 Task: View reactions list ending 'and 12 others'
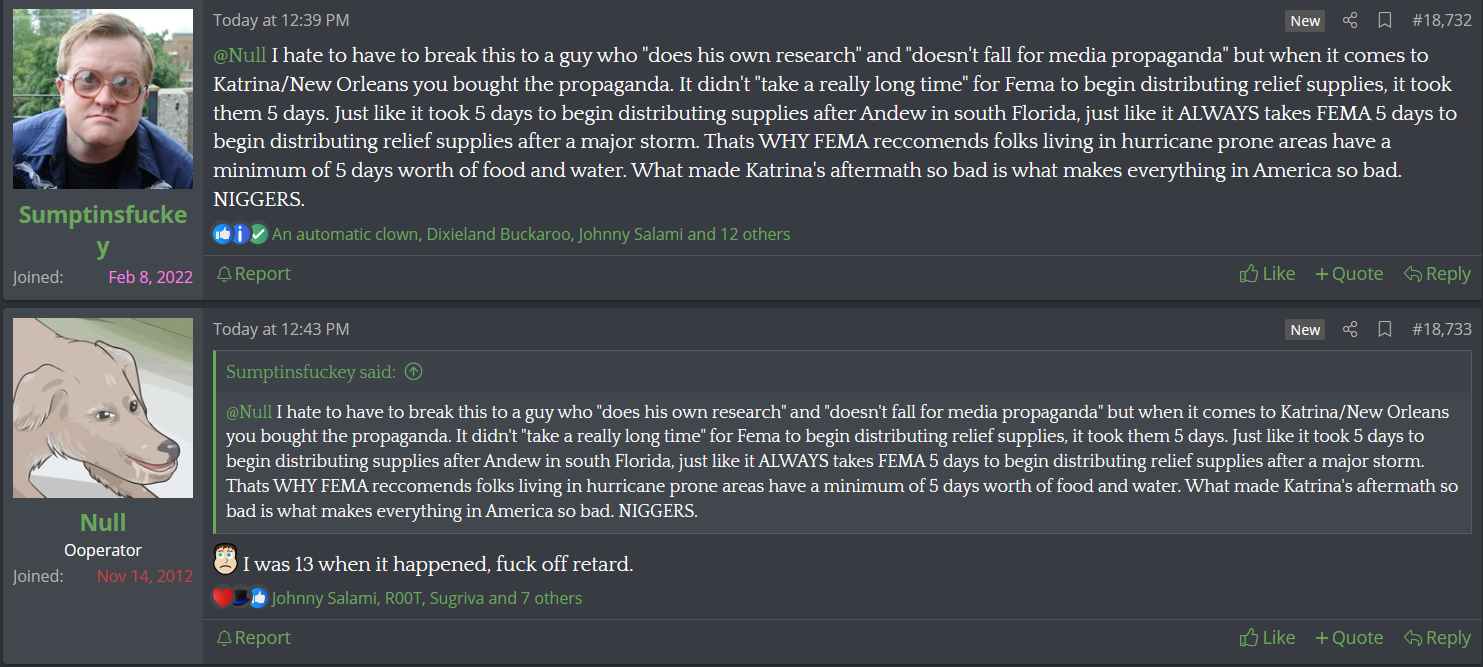(530, 235)
